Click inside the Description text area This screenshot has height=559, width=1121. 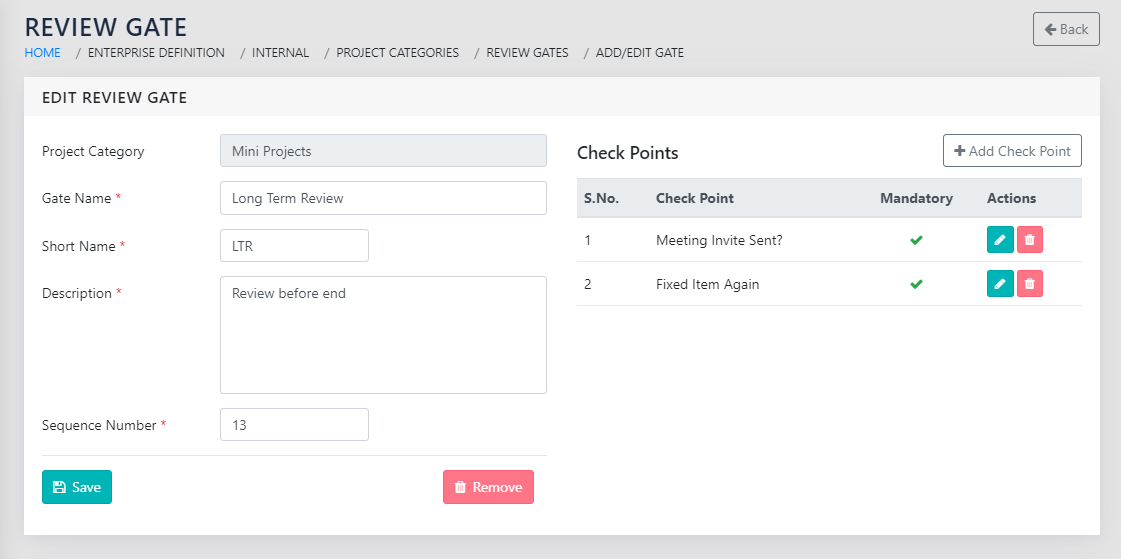[383, 335]
